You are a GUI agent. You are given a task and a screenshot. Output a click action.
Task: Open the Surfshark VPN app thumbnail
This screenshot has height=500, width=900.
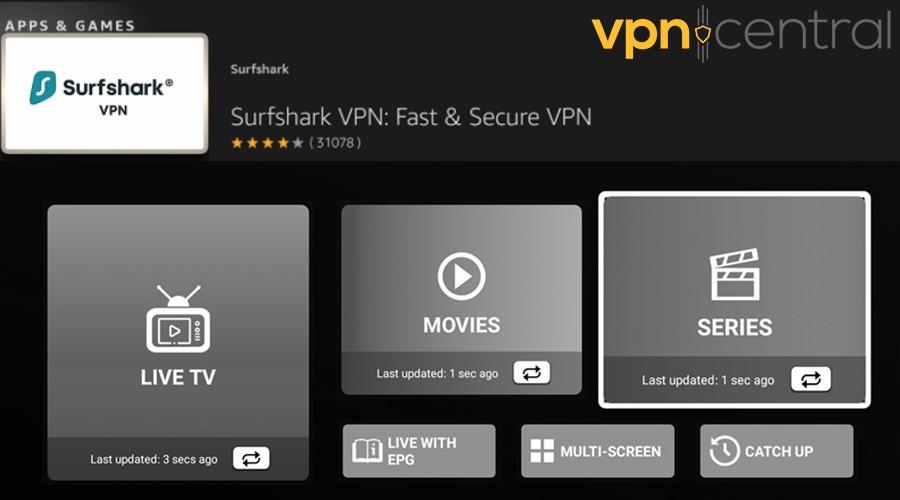coord(104,94)
